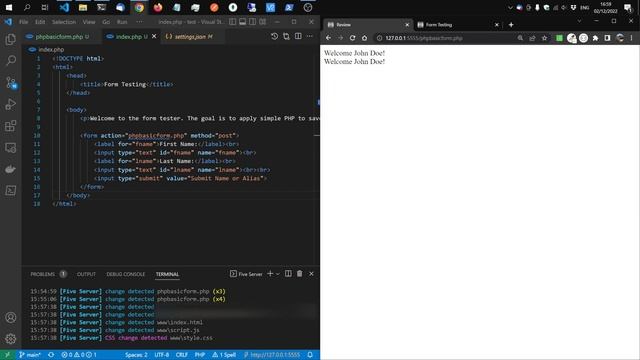Image resolution: width=640 pixels, height=360 pixels.
Task: Toggle the Chrome side panel
Action: pyautogui.click(x=607, y=38)
